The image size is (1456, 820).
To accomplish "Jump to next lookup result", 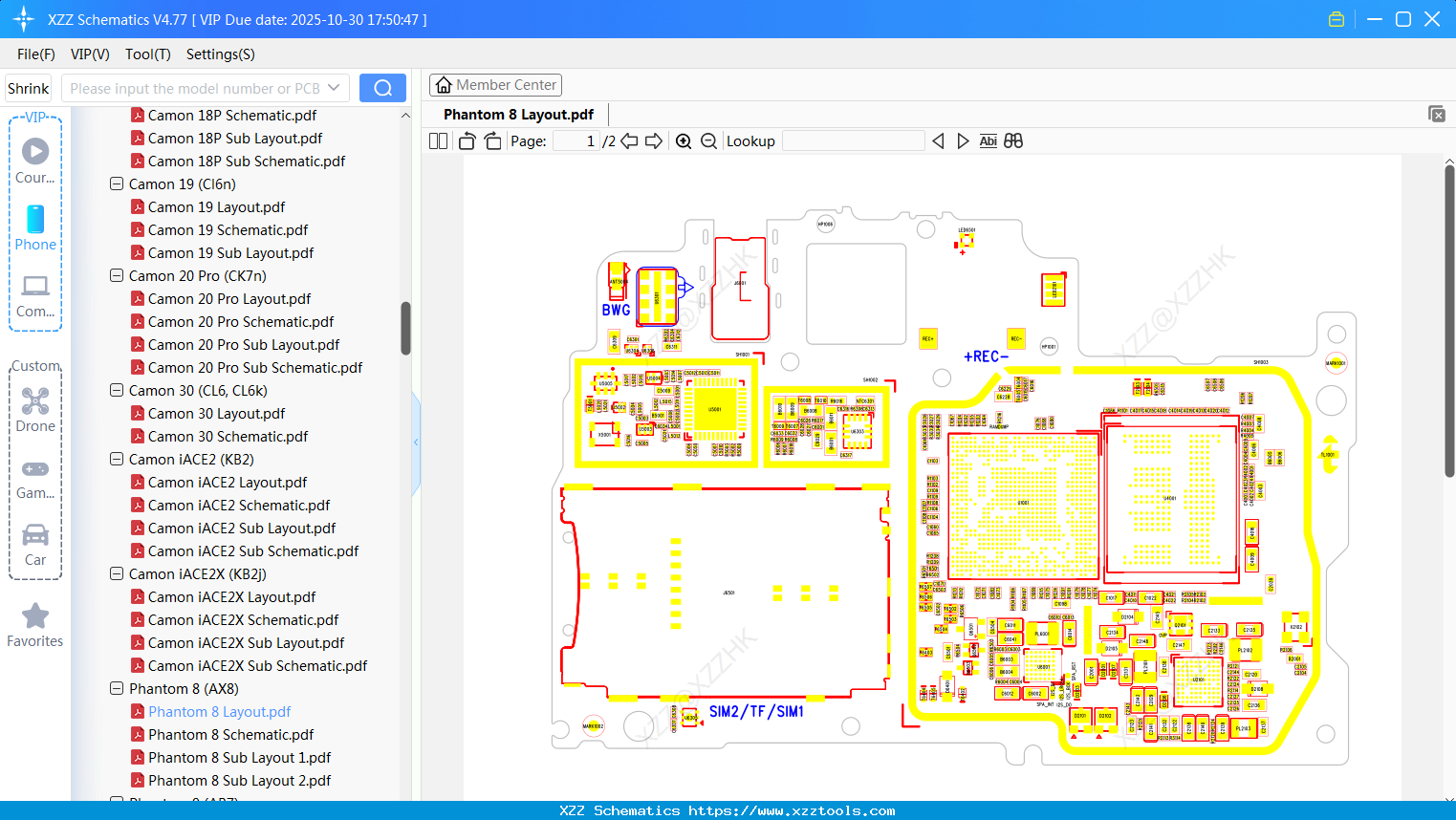I will (963, 141).
